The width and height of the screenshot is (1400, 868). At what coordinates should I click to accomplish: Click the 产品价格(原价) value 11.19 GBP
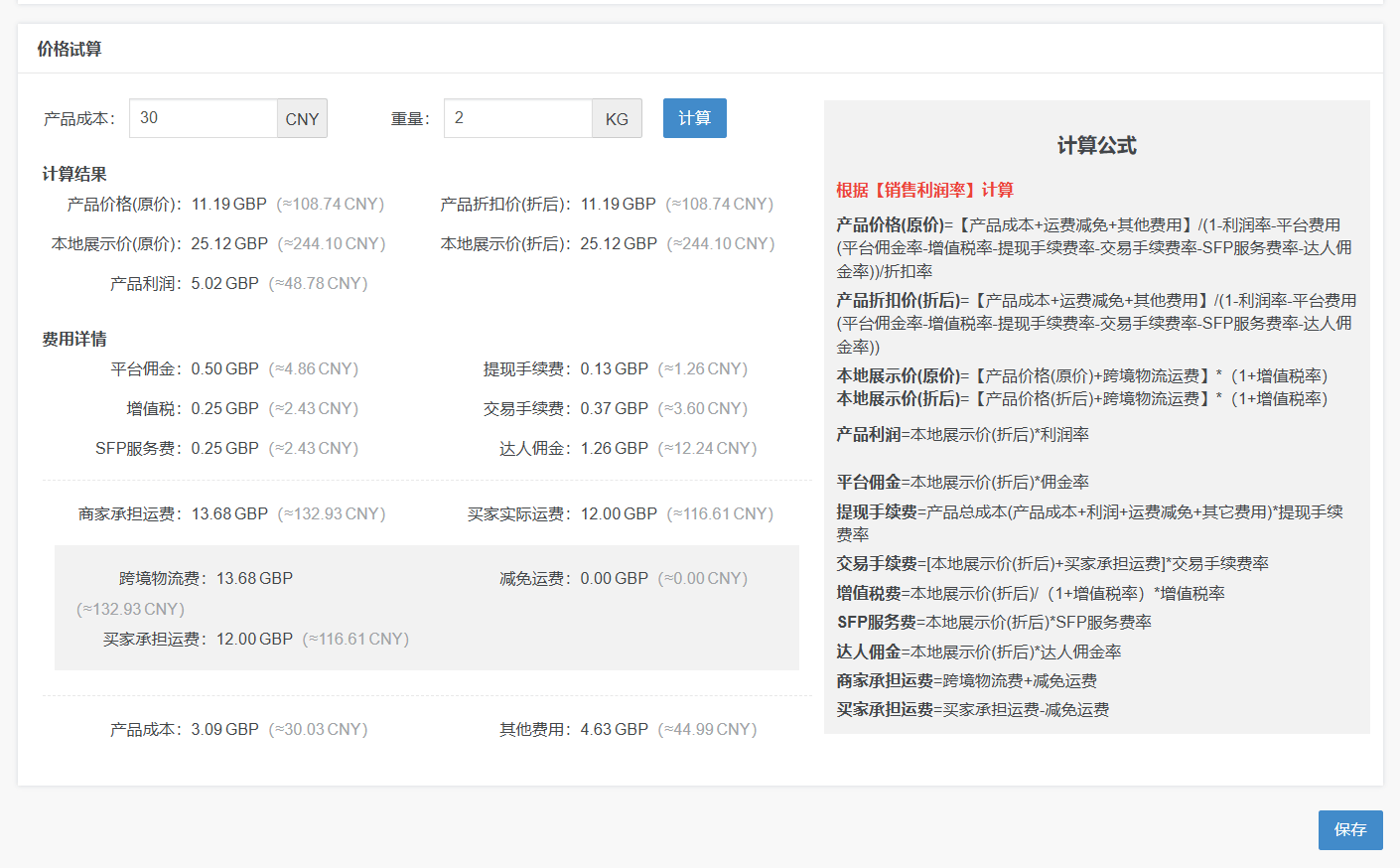coord(228,204)
